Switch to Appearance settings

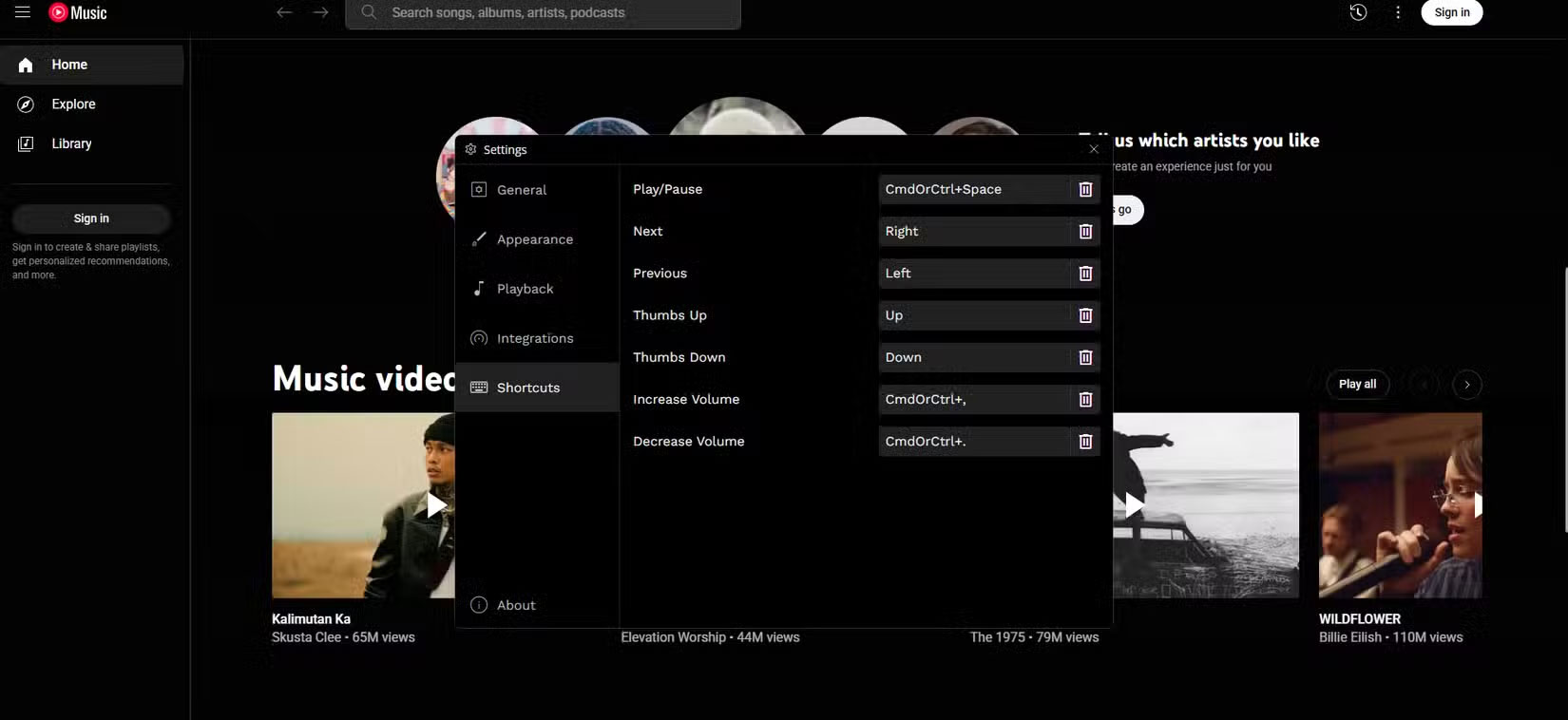pyautogui.click(x=534, y=239)
